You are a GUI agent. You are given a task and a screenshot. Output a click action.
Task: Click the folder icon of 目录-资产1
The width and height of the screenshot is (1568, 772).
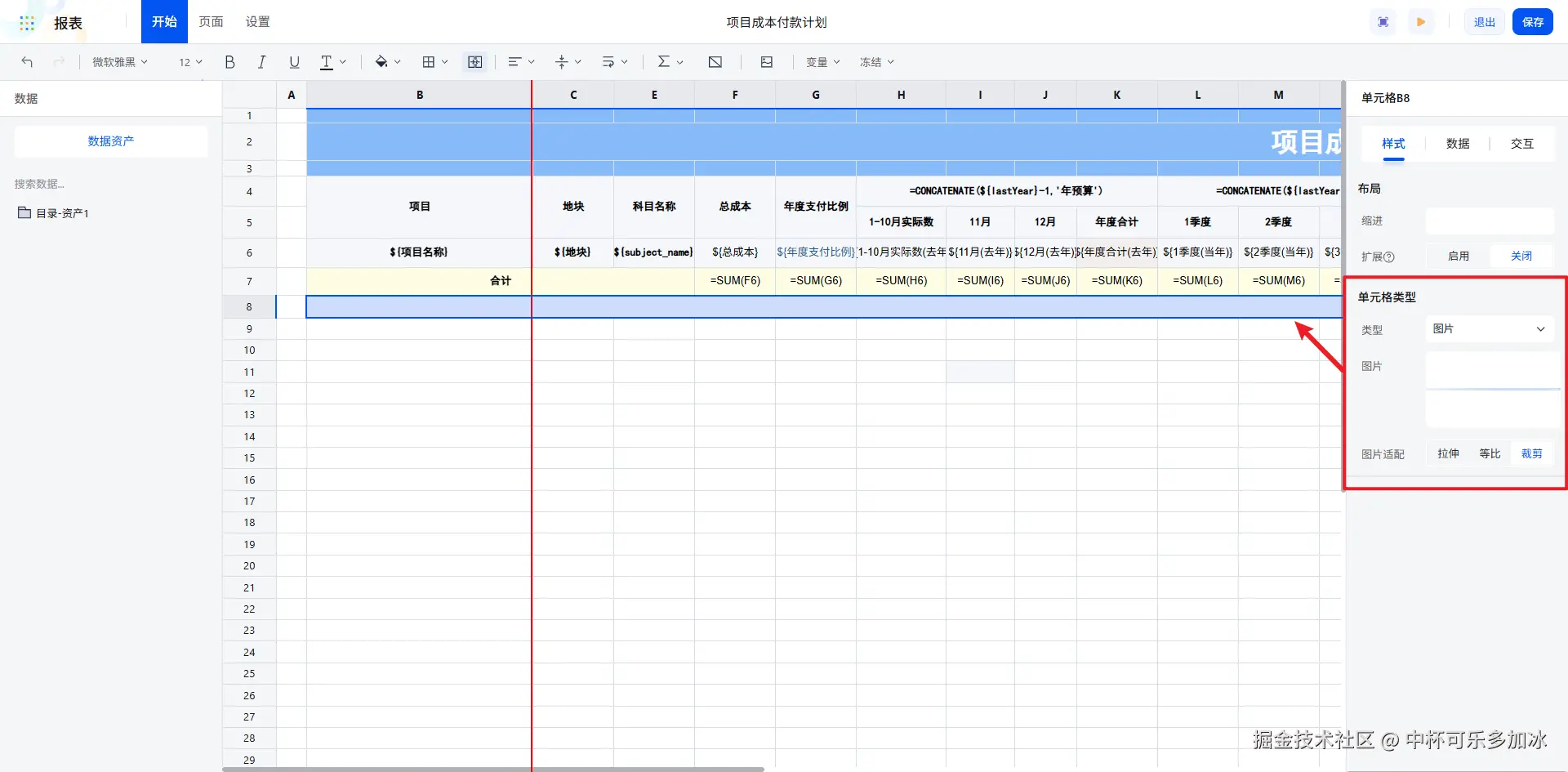pos(24,212)
